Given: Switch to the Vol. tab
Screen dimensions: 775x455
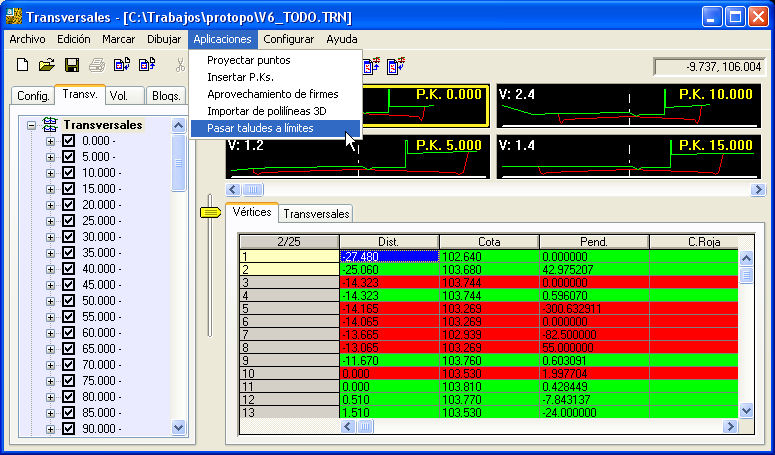Looking at the screenshot, I should tap(125, 96).
